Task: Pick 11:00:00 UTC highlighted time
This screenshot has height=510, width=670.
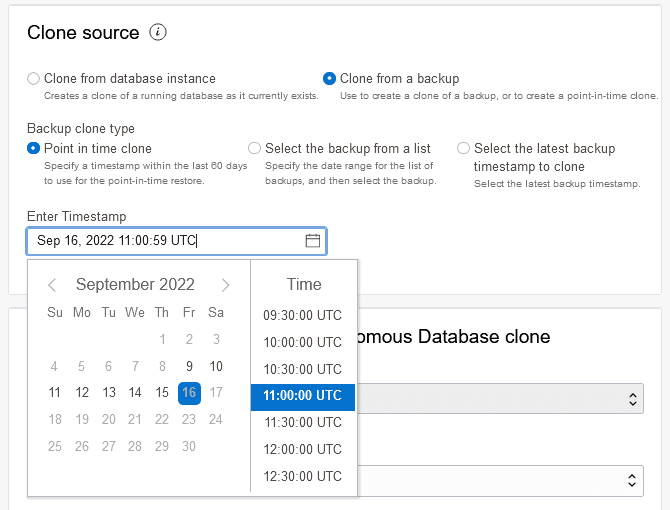Action: click(x=303, y=396)
